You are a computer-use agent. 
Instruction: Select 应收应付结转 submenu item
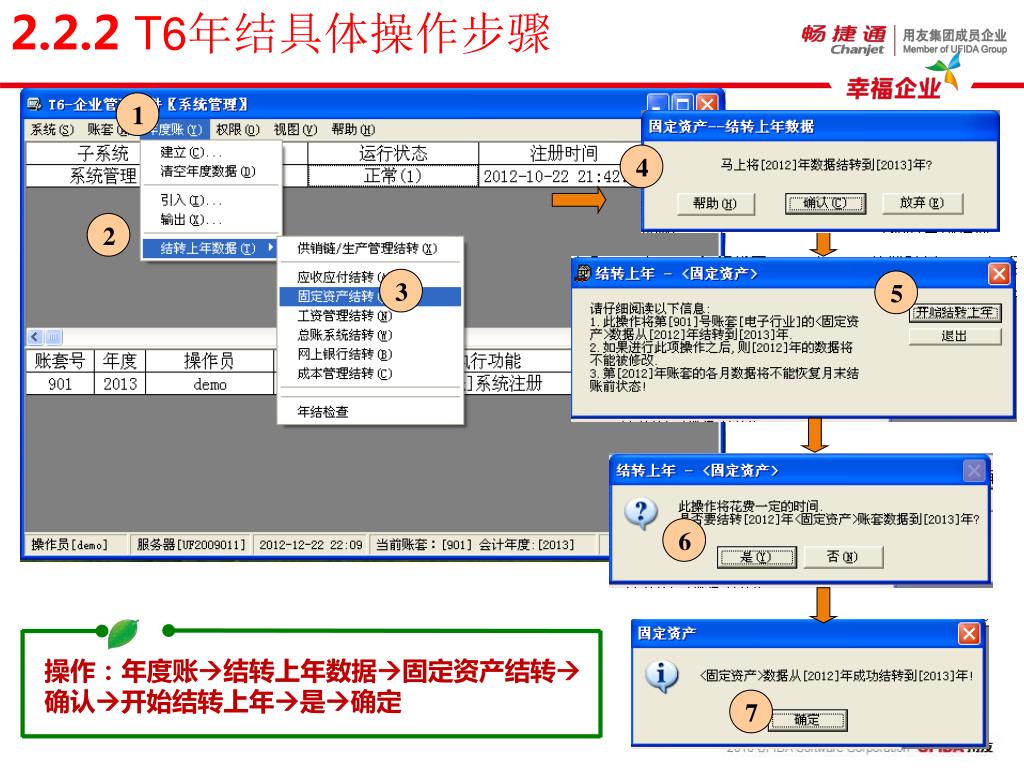pos(370,277)
